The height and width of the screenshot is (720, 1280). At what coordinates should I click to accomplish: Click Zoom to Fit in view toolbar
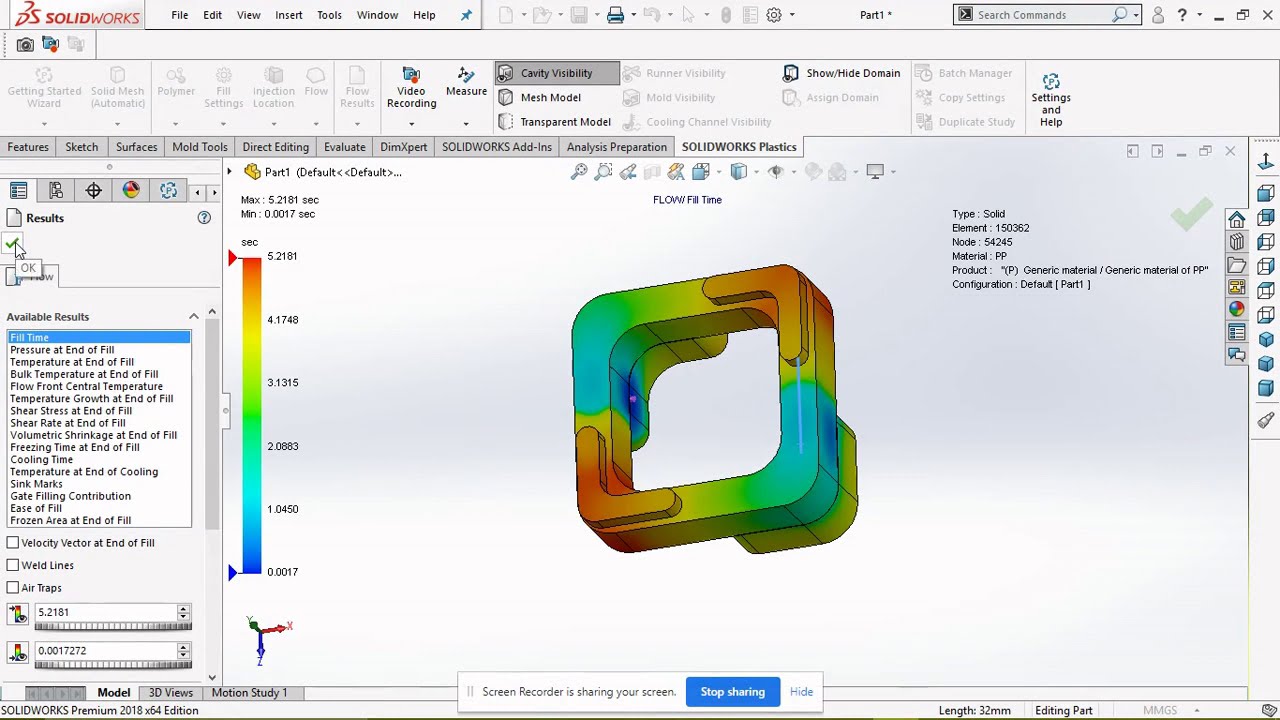tap(579, 172)
